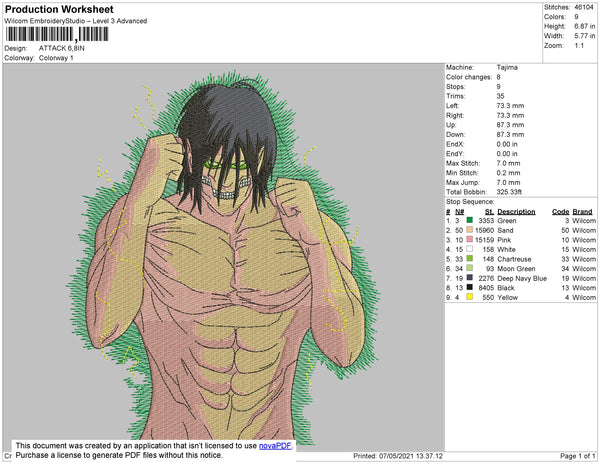600x464 pixels.
Task: Click the Black thread color swatch
Action: tap(470, 287)
